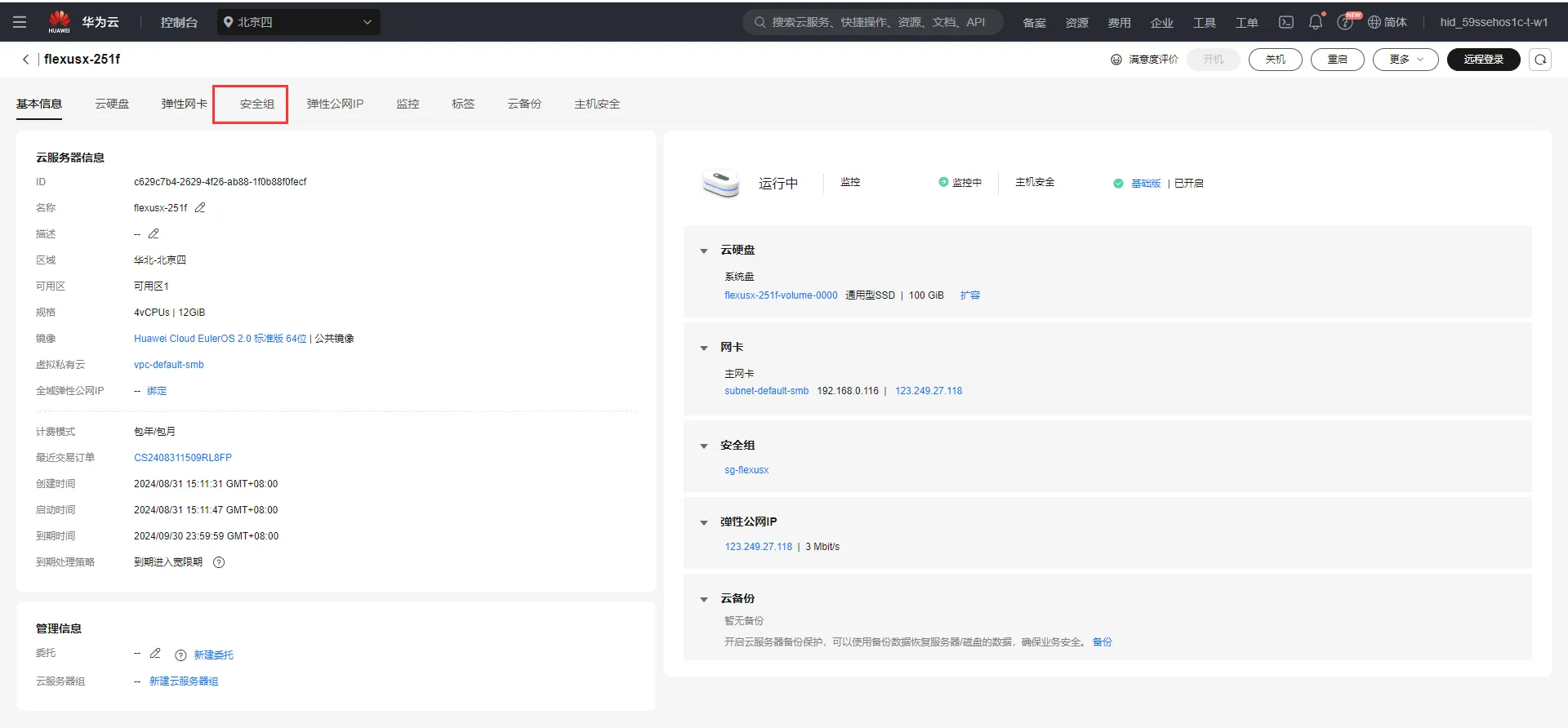Click the 新建云服务器组 link
Viewport: 1568px width, 728px height.
(184, 681)
